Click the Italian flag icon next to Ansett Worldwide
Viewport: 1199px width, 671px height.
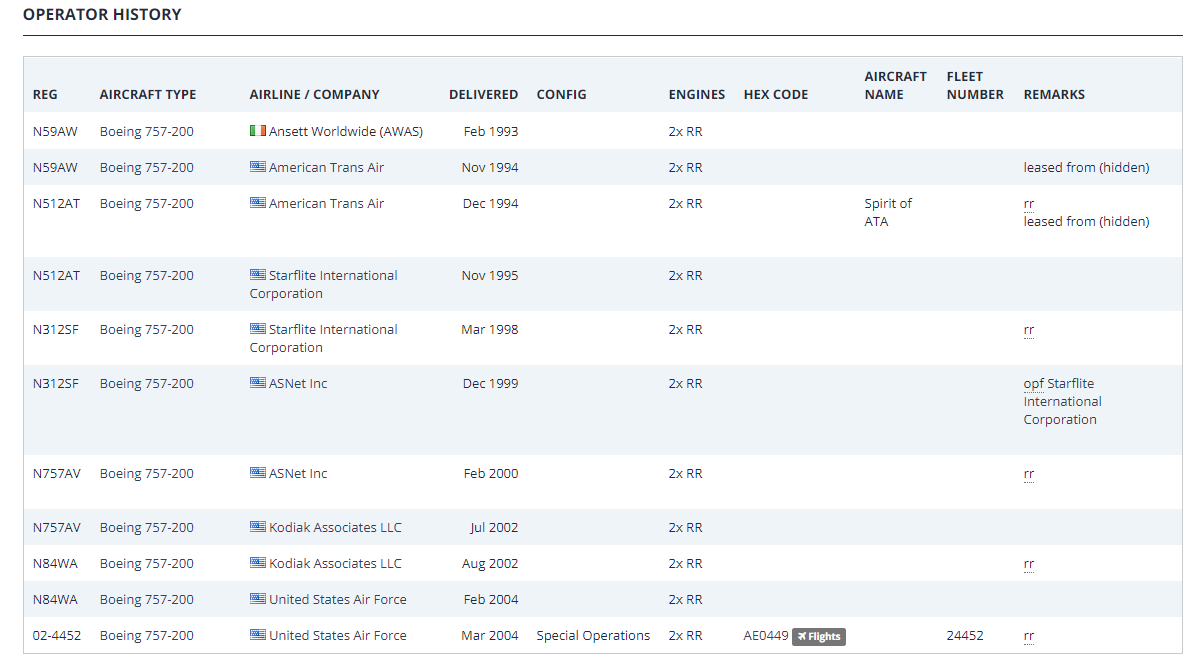pyautogui.click(x=258, y=131)
